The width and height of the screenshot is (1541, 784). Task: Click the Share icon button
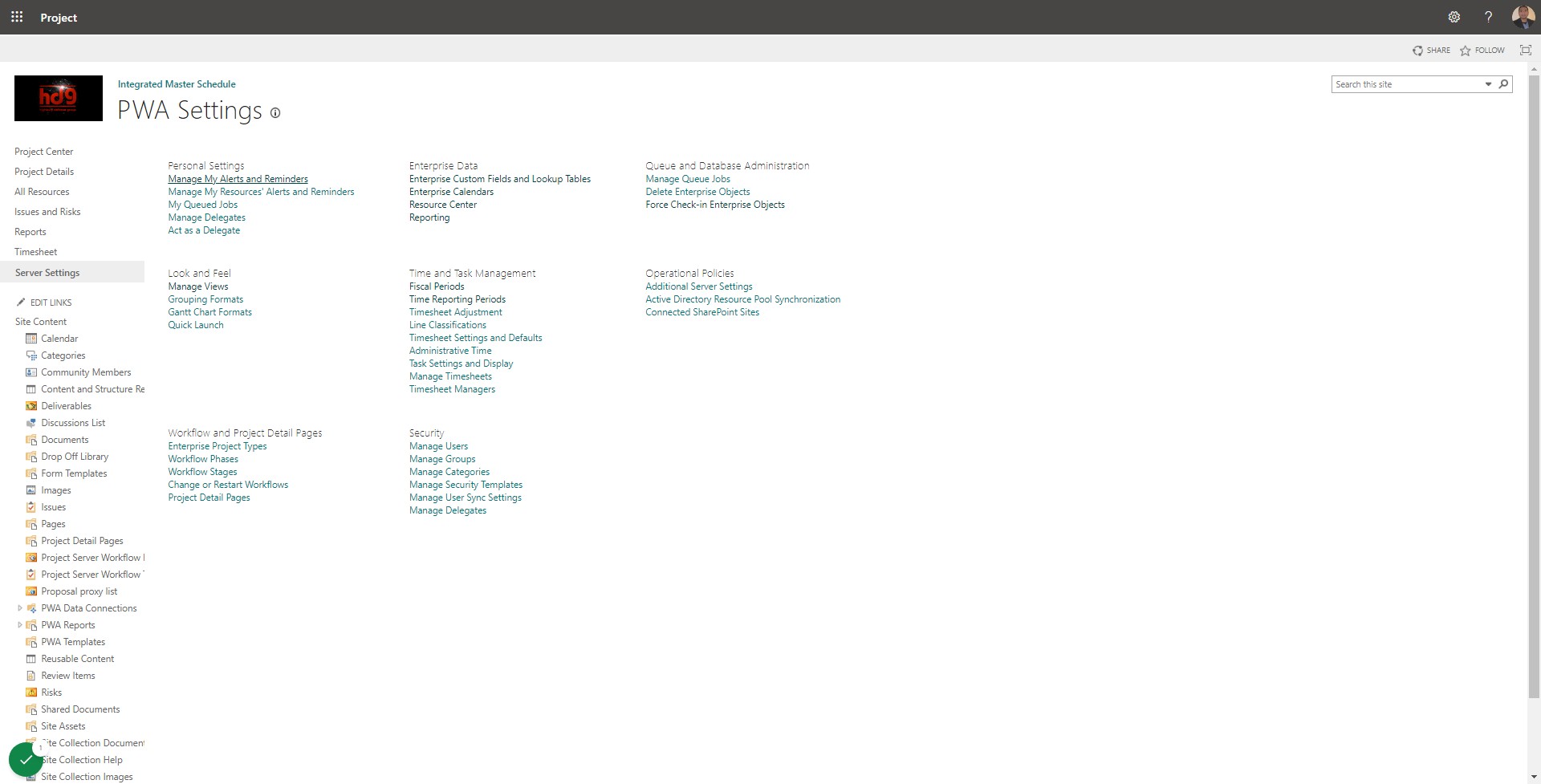coord(1417,51)
